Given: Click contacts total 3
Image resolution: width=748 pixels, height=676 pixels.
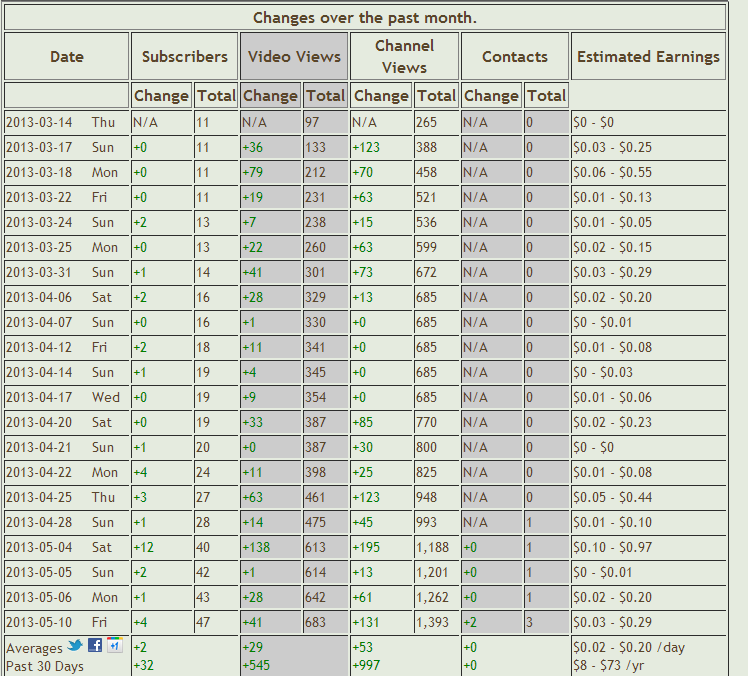Looking at the screenshot, I should pyautogui.click(x=530, y=622).
